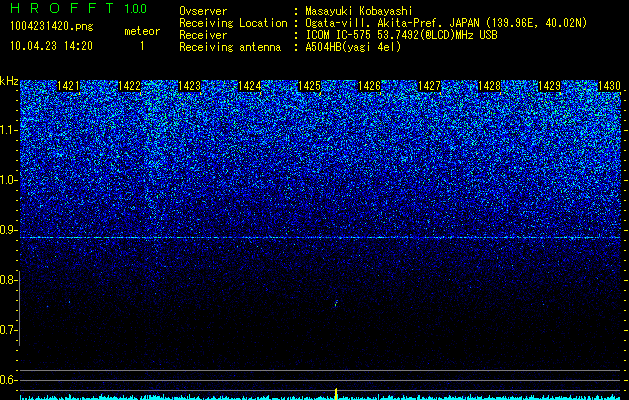The width and height of the screenshot is (629, 400).
Task: Click the kHz axis unit label
Action: 9,81
